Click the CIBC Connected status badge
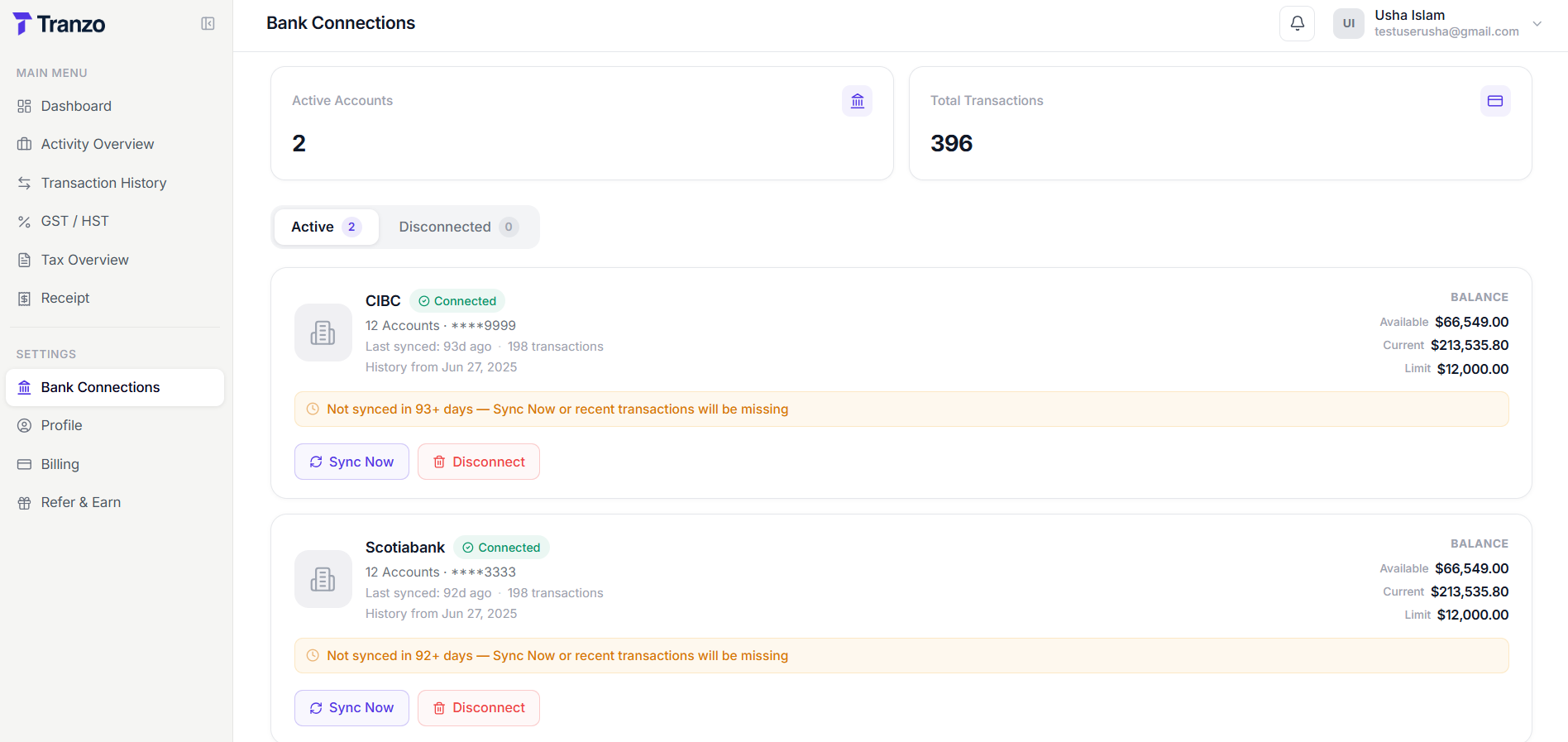 tap(457, 301)
